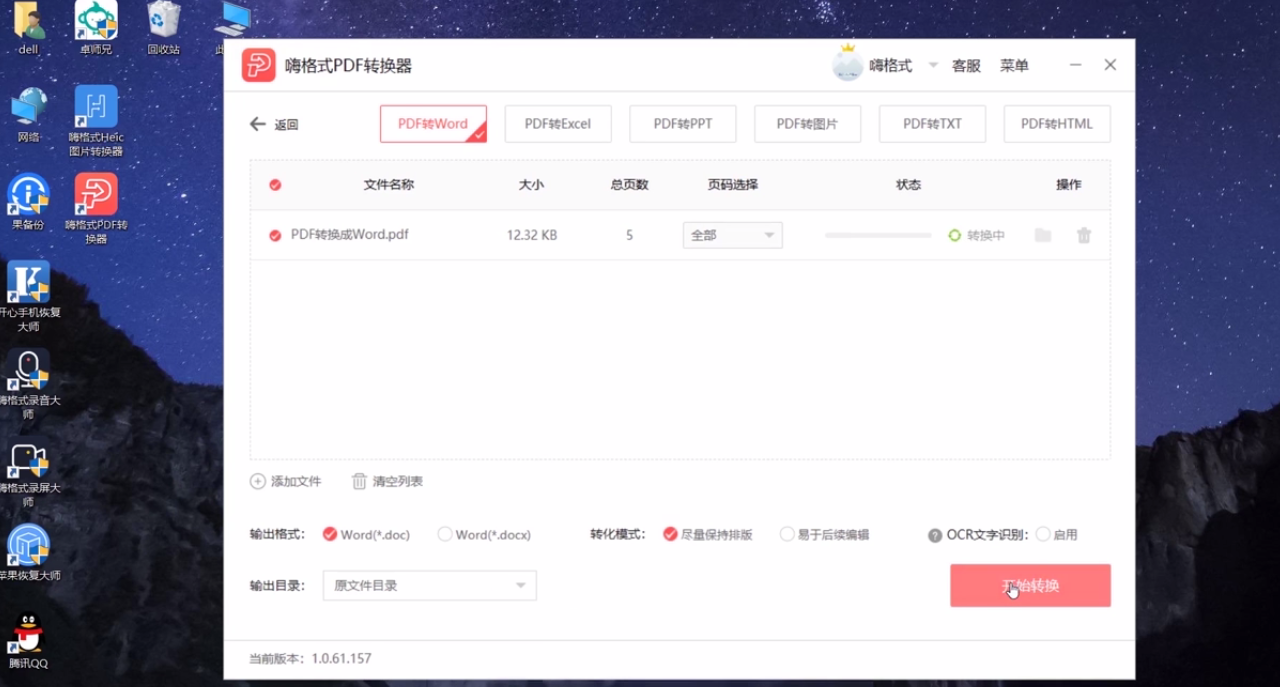Switch to PDF转PPT tab
This screenshot has width=1280, height=687.
tap(683, 124)
